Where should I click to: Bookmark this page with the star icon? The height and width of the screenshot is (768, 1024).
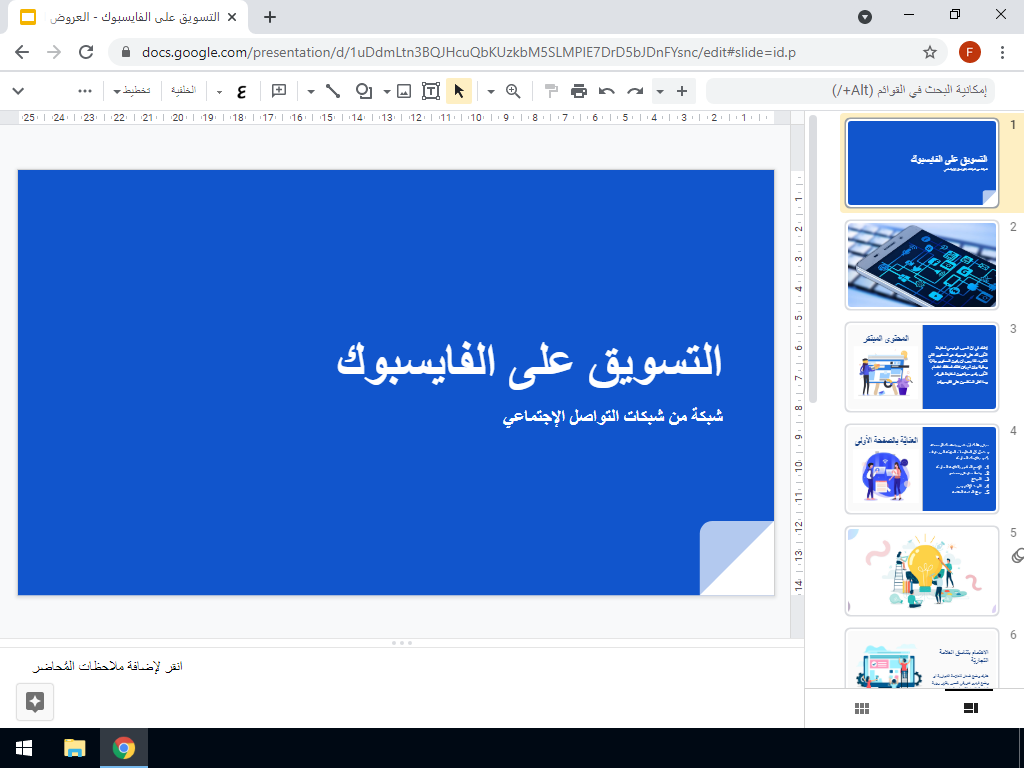point(930,52)
